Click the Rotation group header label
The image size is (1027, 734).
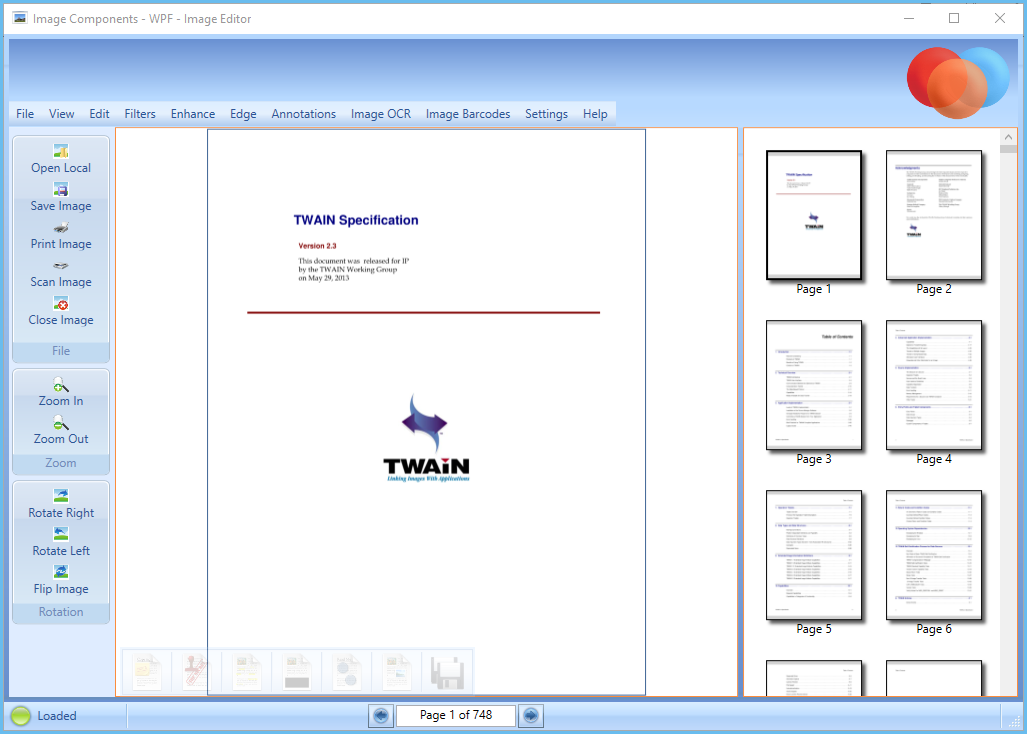pos(61,612)
